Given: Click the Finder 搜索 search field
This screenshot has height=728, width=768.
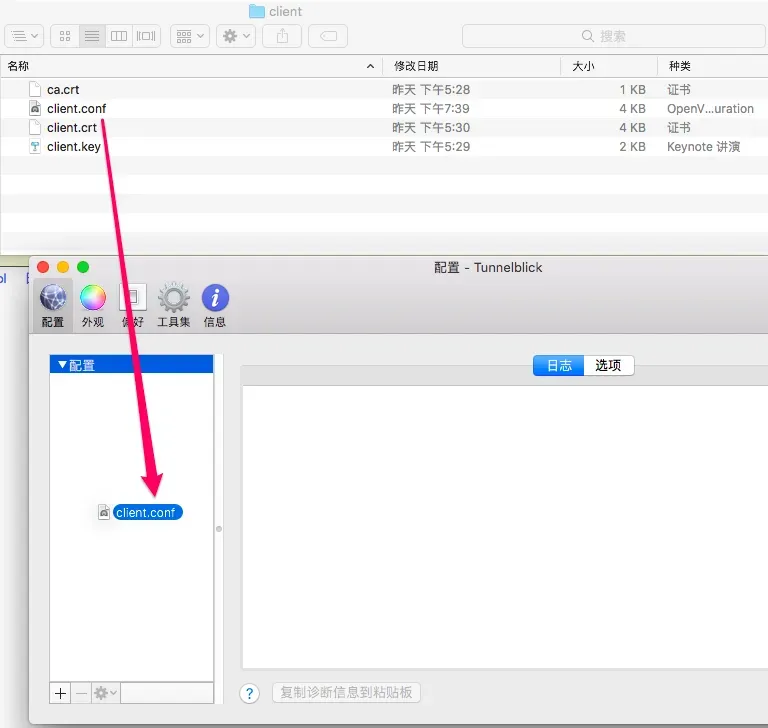Looking at the screenshot, I should [612, 36].
